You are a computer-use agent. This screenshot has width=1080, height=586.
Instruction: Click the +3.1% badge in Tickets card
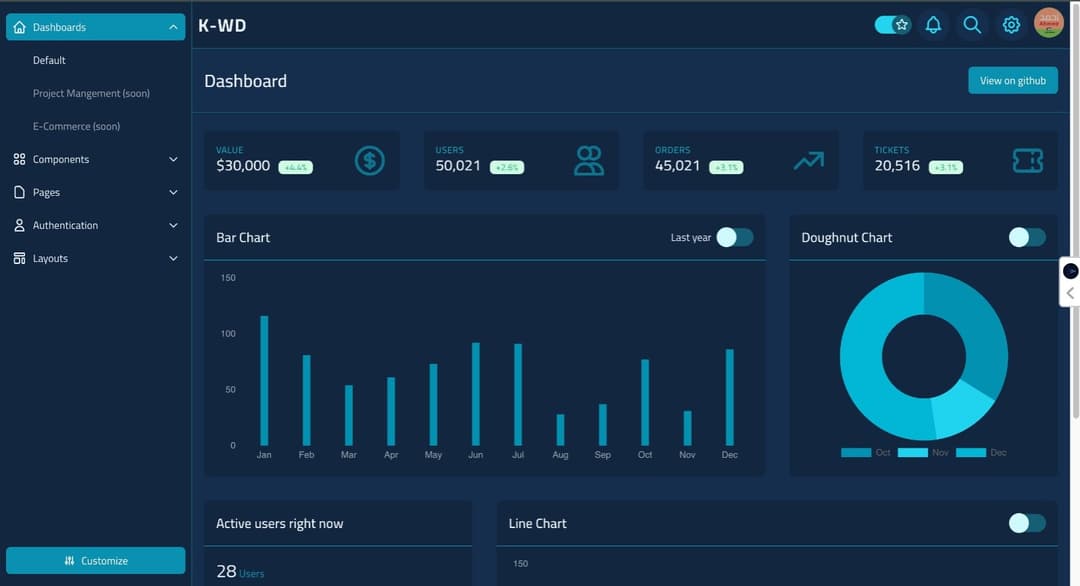(946, 167)
